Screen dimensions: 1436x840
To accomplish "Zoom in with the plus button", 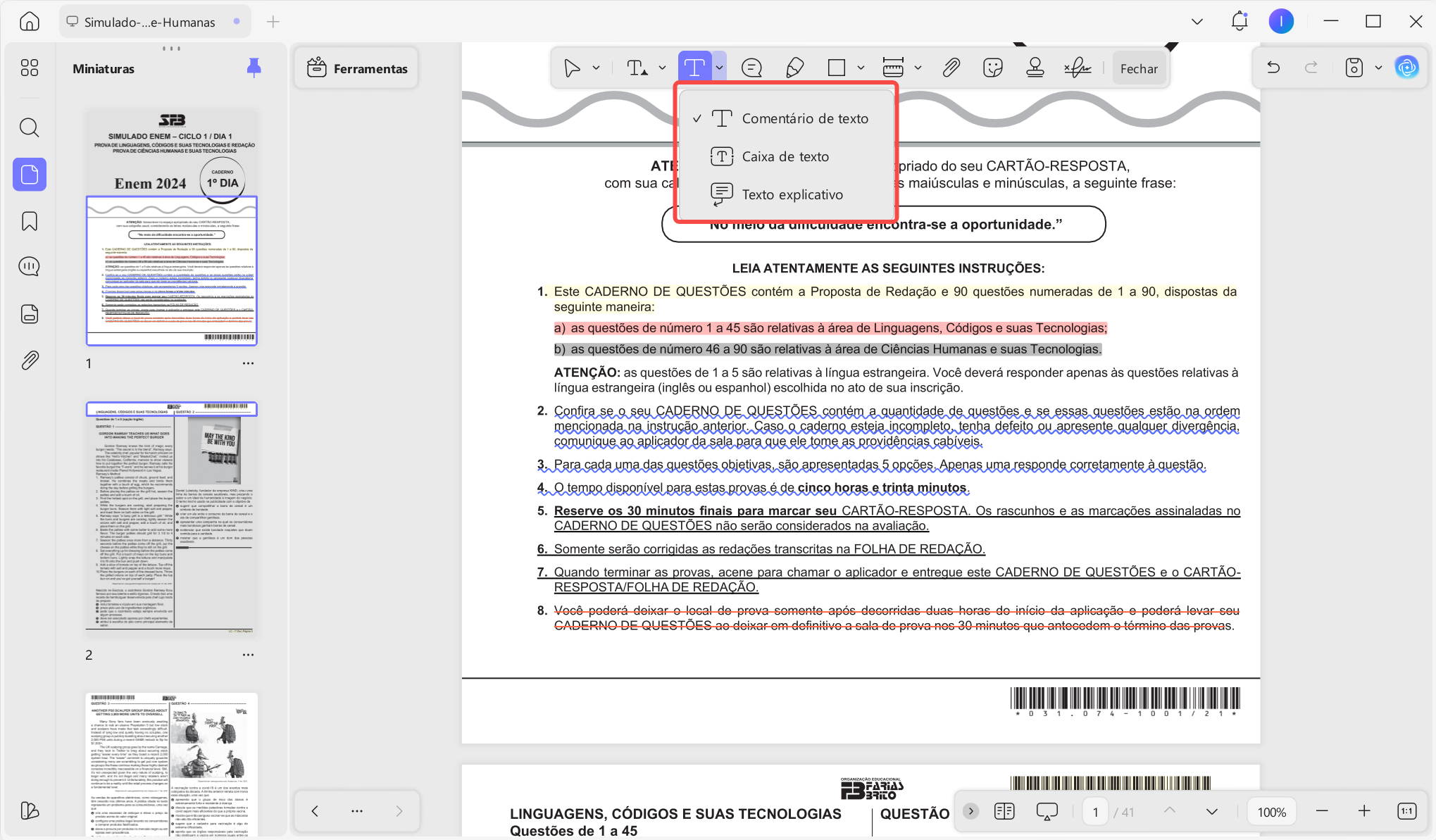I will [1364, 811].
